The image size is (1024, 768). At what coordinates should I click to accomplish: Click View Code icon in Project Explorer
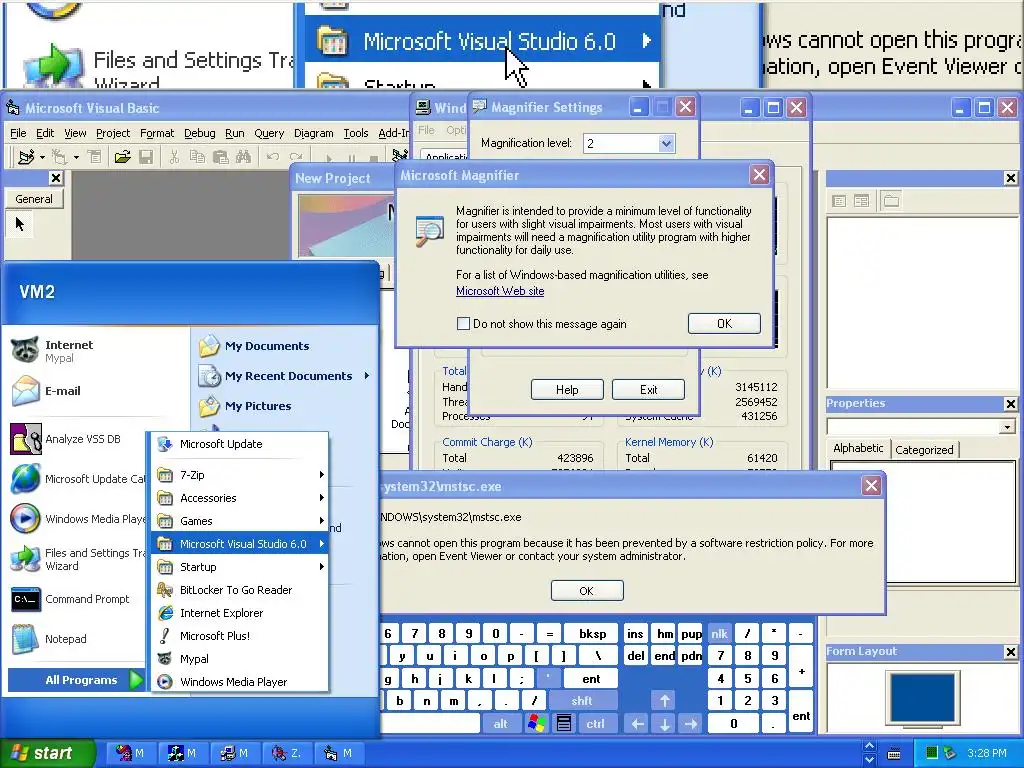pyautogui.click(x=839, y=201)
